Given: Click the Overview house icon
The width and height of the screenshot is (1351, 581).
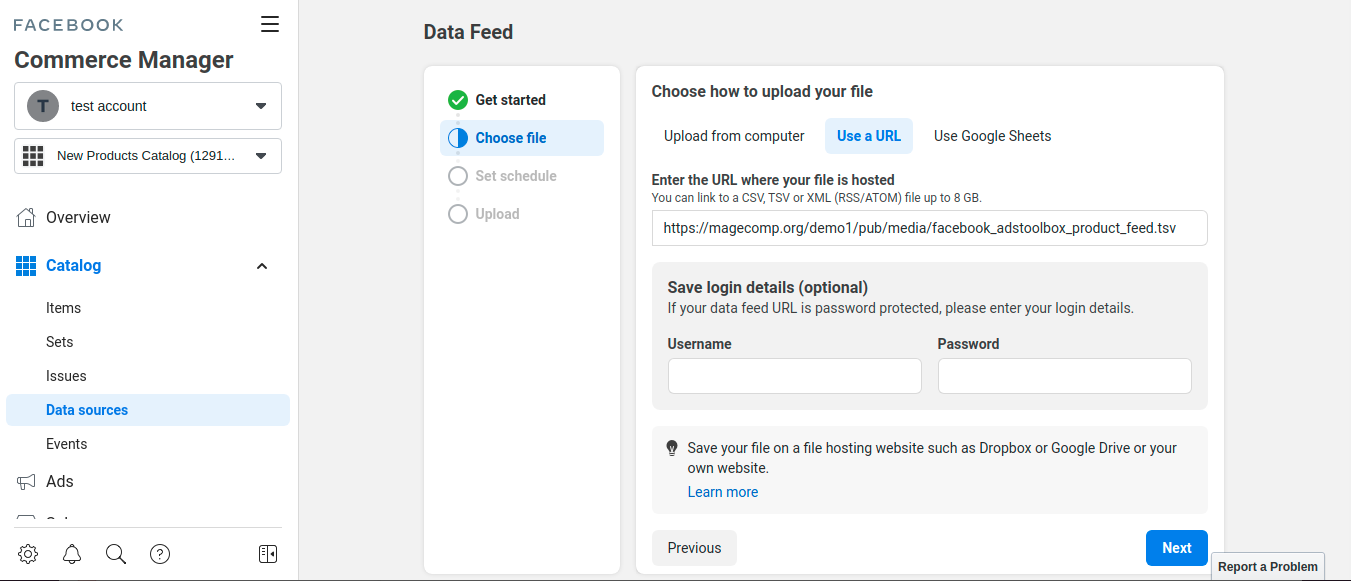Looking at the screenshot, I should [x=26, y=217].
